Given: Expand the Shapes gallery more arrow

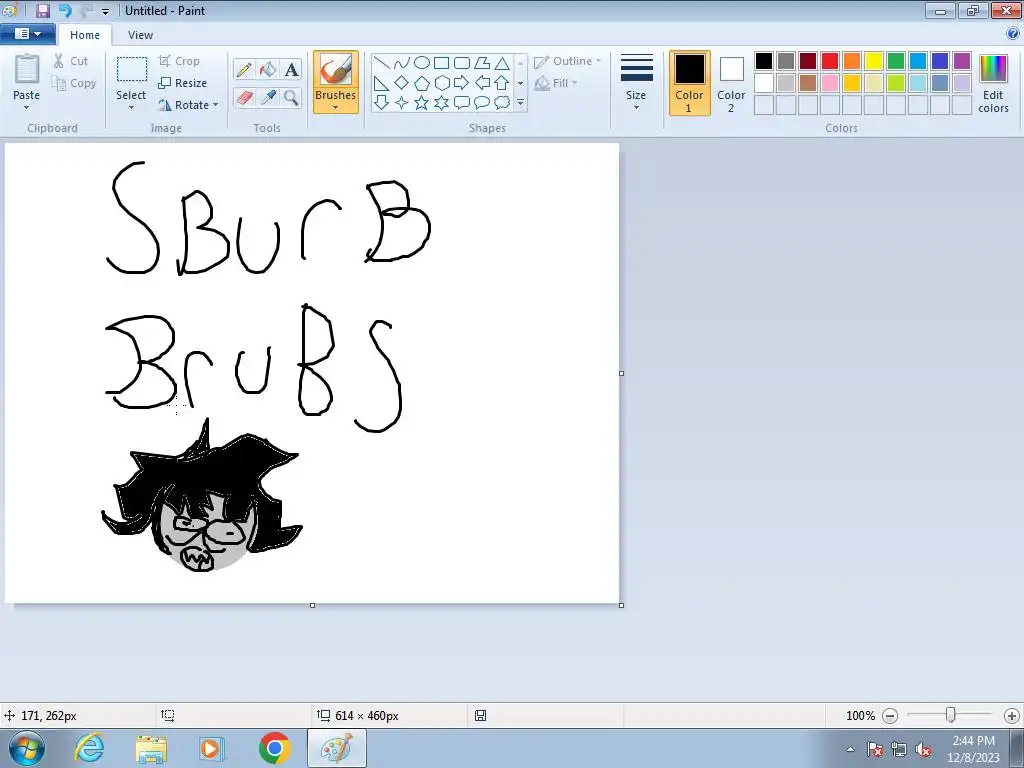Looking at the screenshot, I should pyautogui.click(x=520, y=103).
